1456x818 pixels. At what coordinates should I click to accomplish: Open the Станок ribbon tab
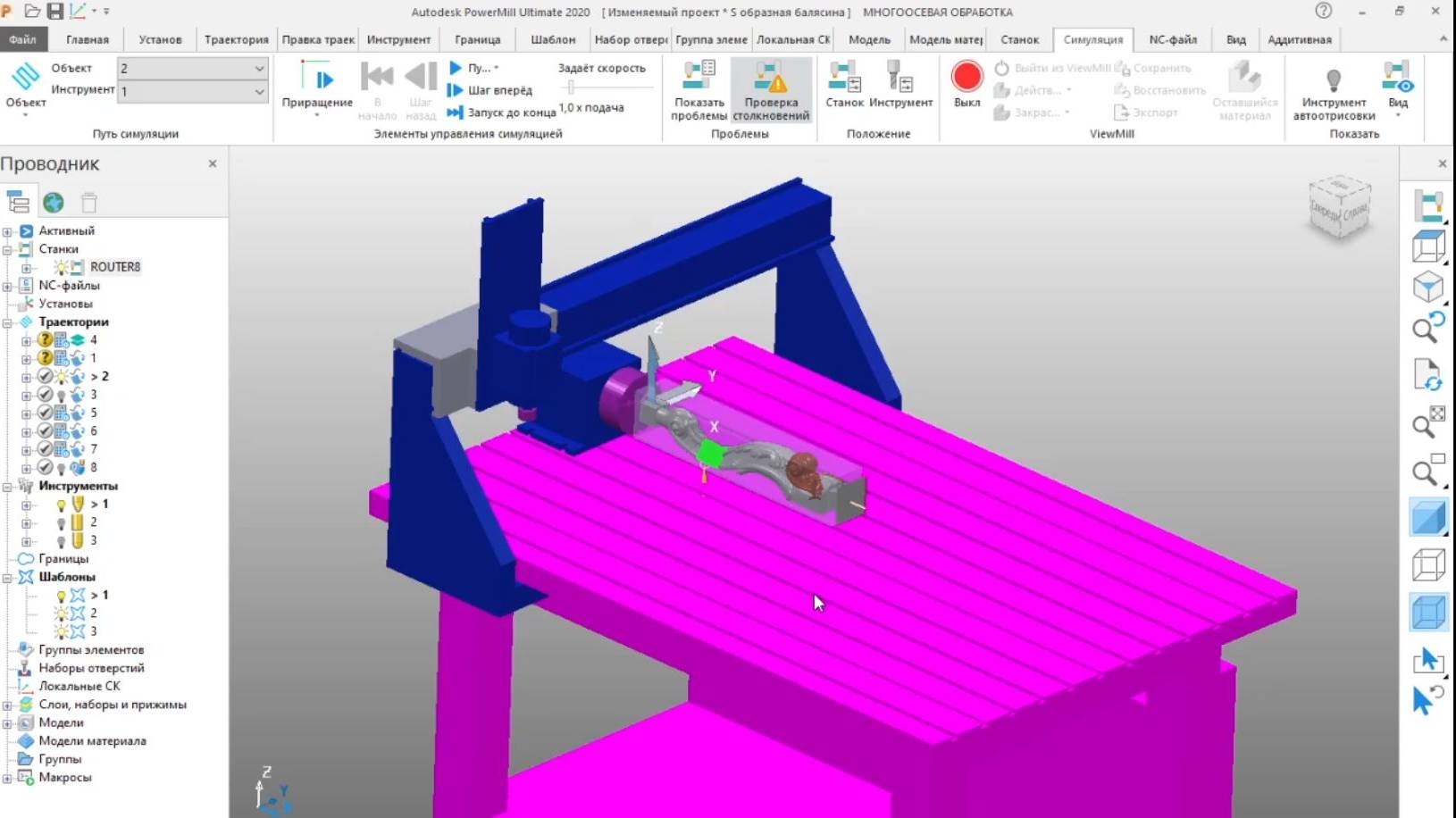pos(1019,39)
